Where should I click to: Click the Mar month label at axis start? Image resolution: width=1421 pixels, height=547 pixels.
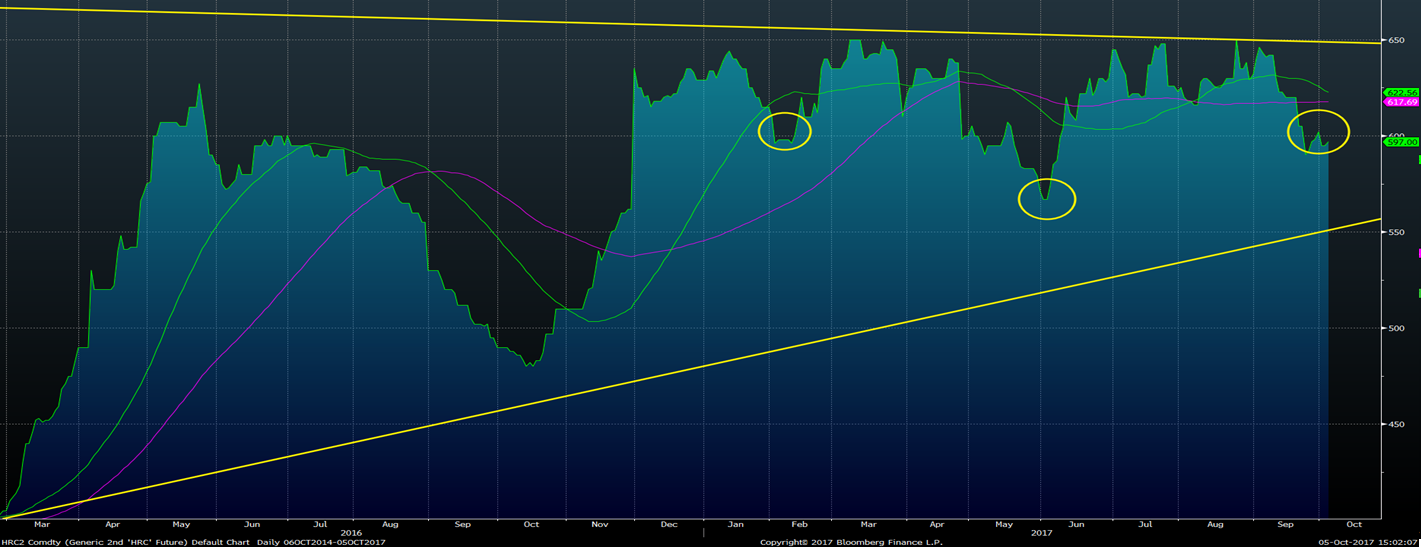(x=42, y=523)
